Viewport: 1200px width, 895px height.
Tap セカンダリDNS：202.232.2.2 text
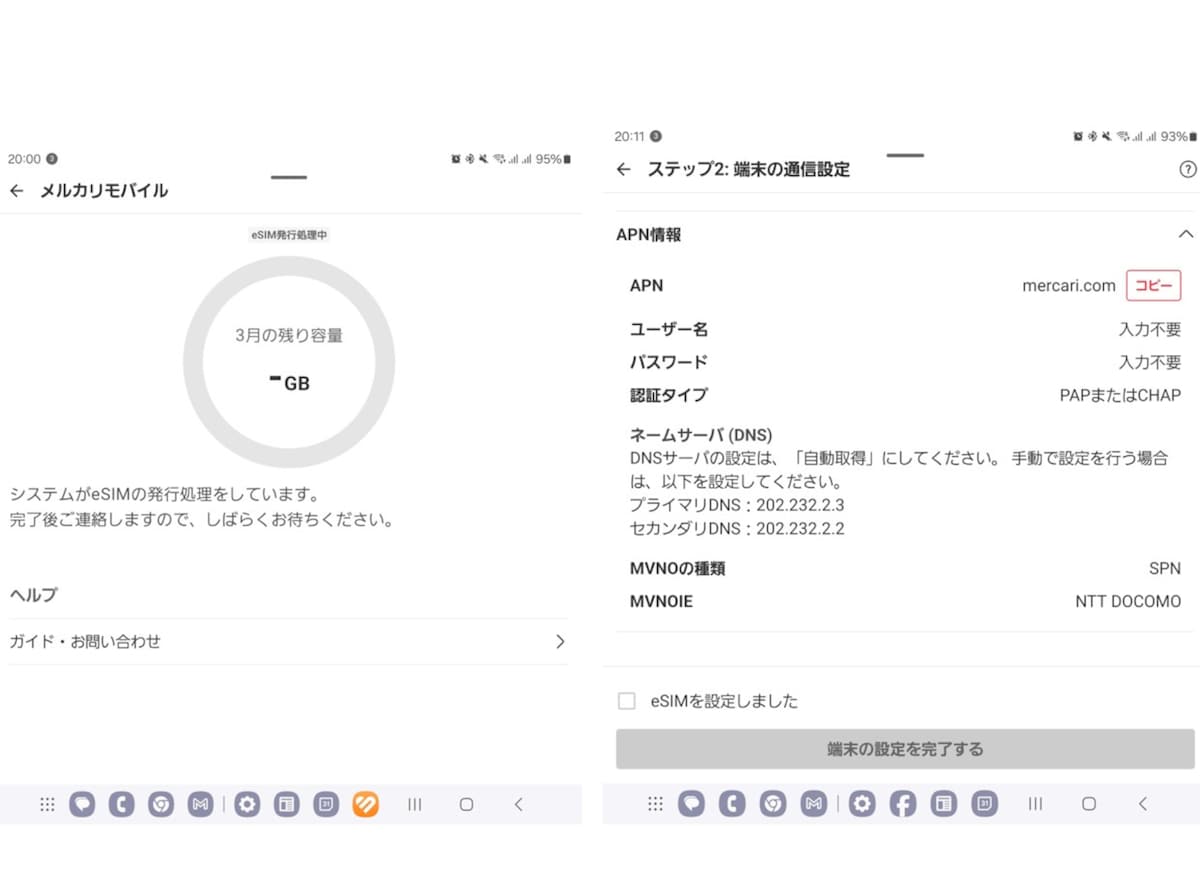(737, 529)
